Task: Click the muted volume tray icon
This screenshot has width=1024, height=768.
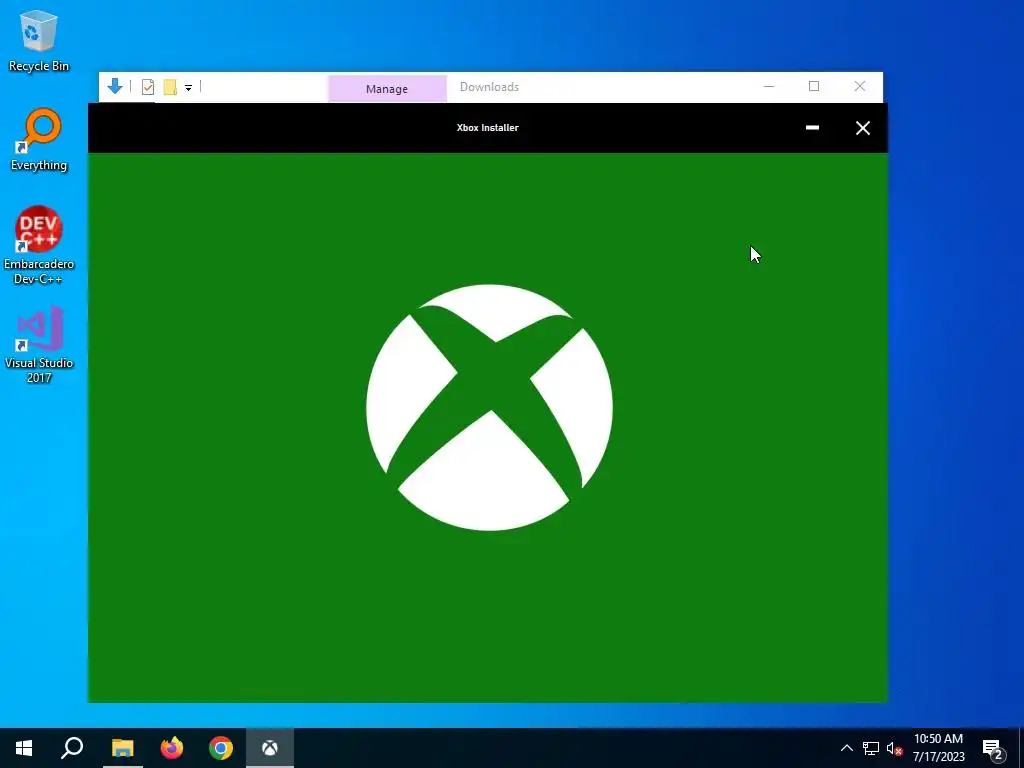Action: pos(894,748)
